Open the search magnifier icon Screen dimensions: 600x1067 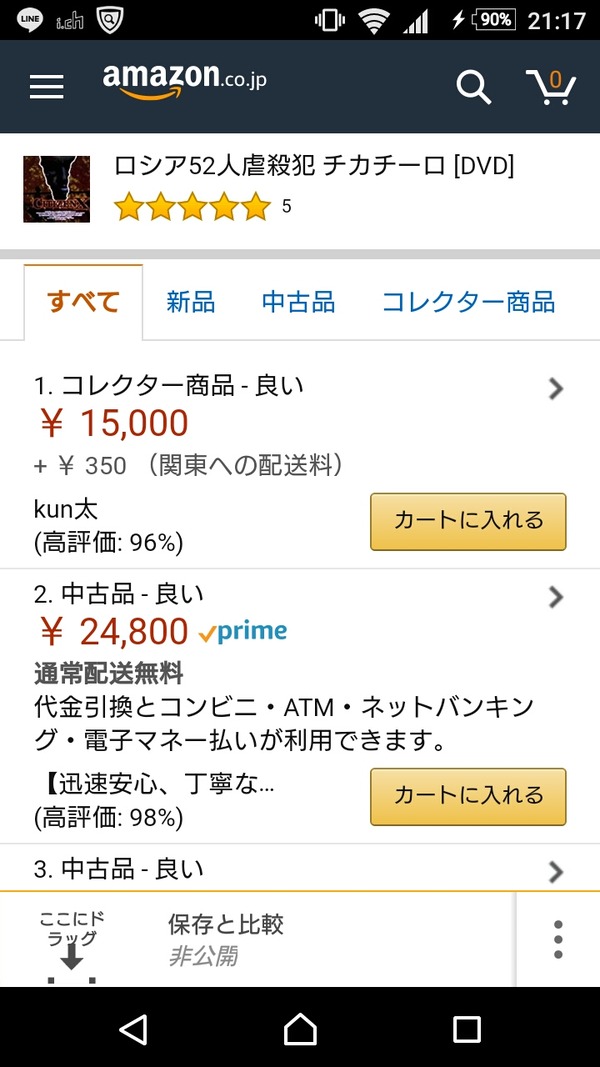coord(474,87)
